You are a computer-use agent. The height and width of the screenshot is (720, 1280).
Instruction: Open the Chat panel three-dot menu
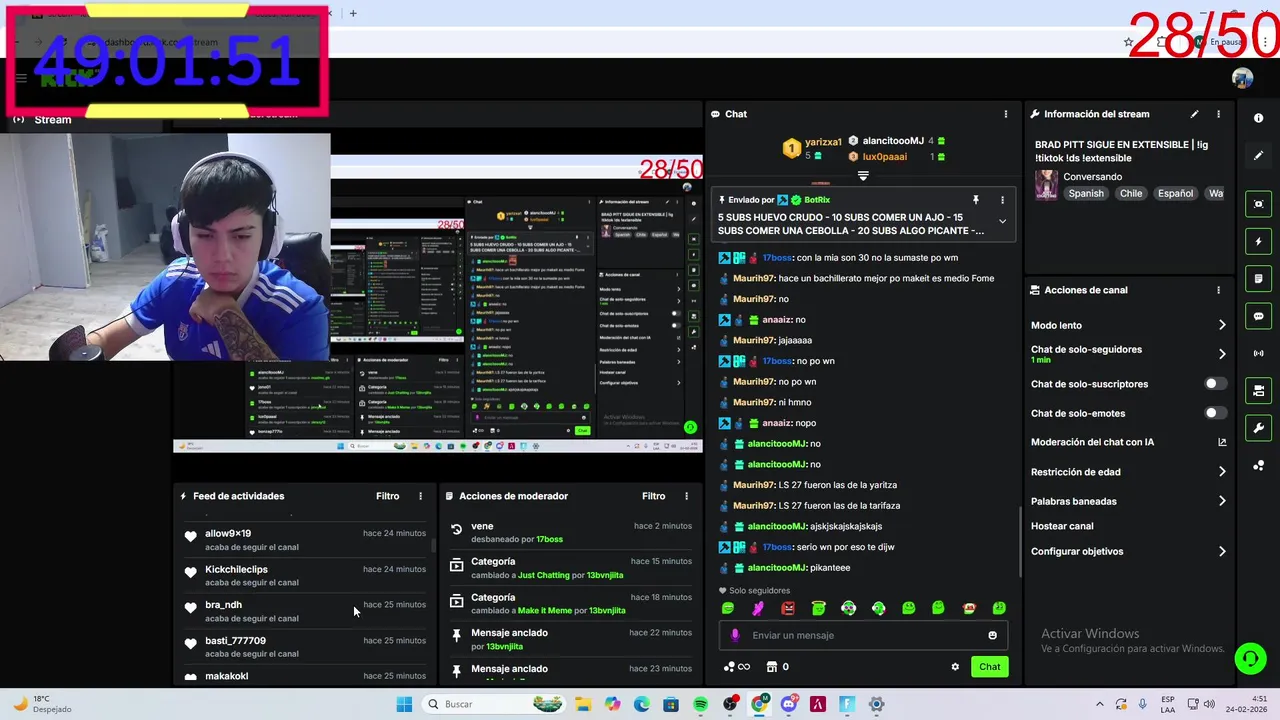1005,114
